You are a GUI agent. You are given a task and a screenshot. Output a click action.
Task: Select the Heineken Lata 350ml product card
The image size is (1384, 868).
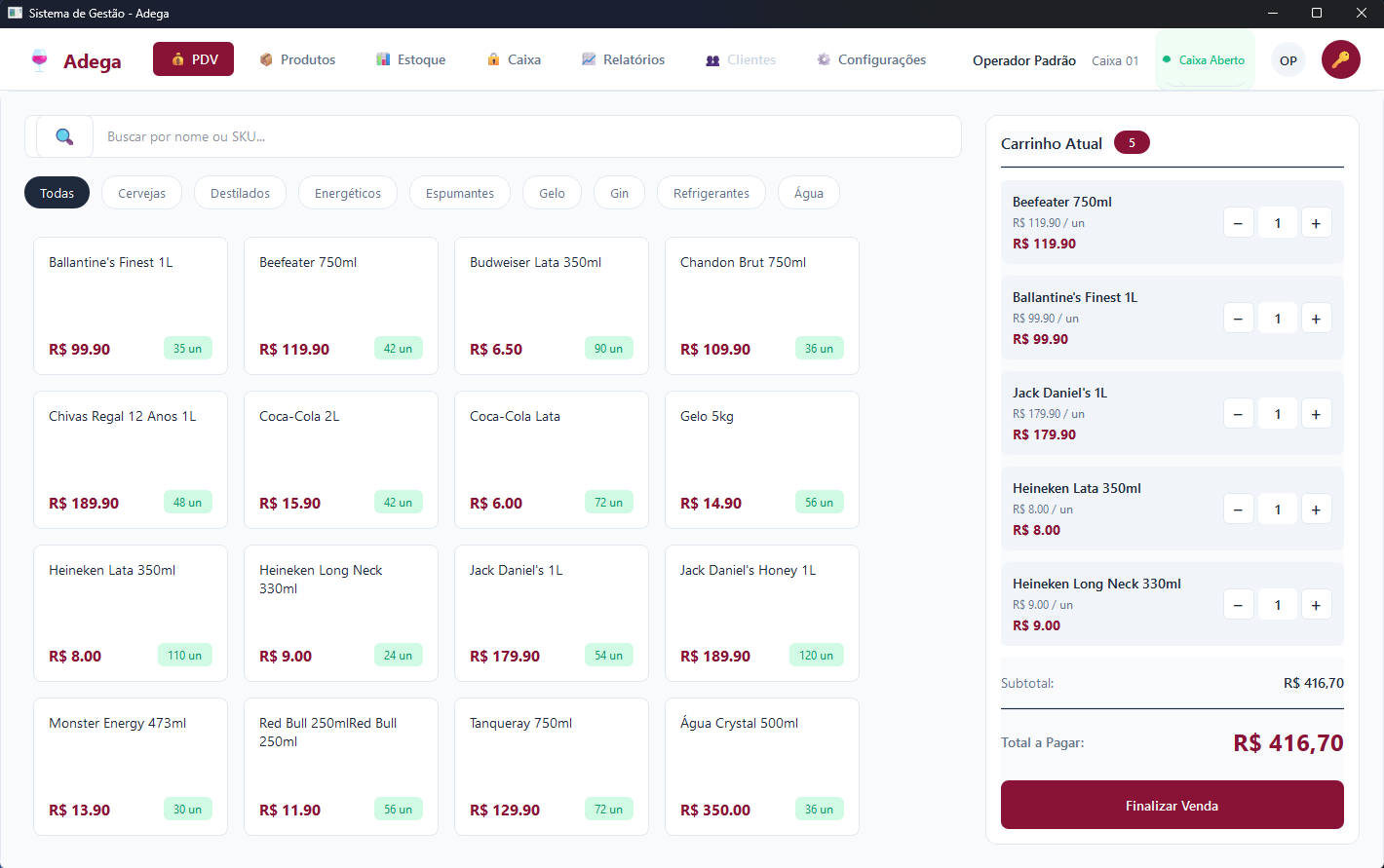coord(131,613)
